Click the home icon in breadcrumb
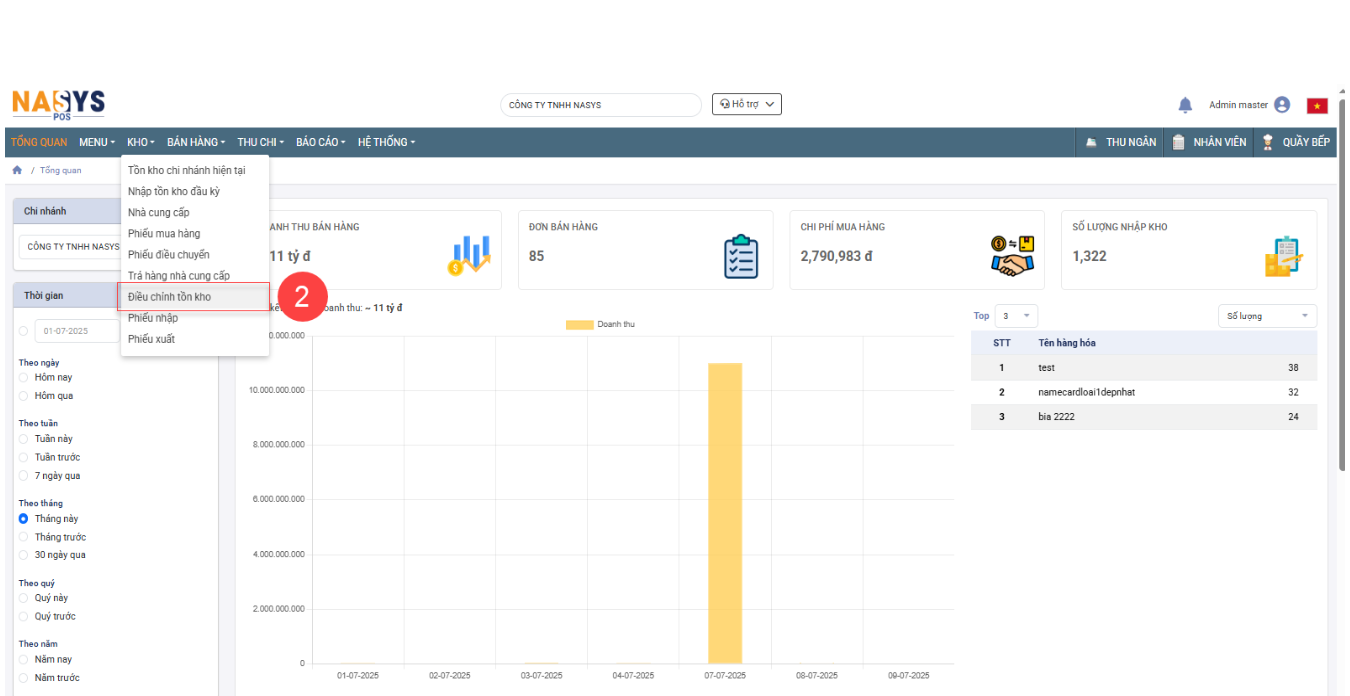Image resolution: width=1350 pixels, height=696 pixels. tap(17, 170)
